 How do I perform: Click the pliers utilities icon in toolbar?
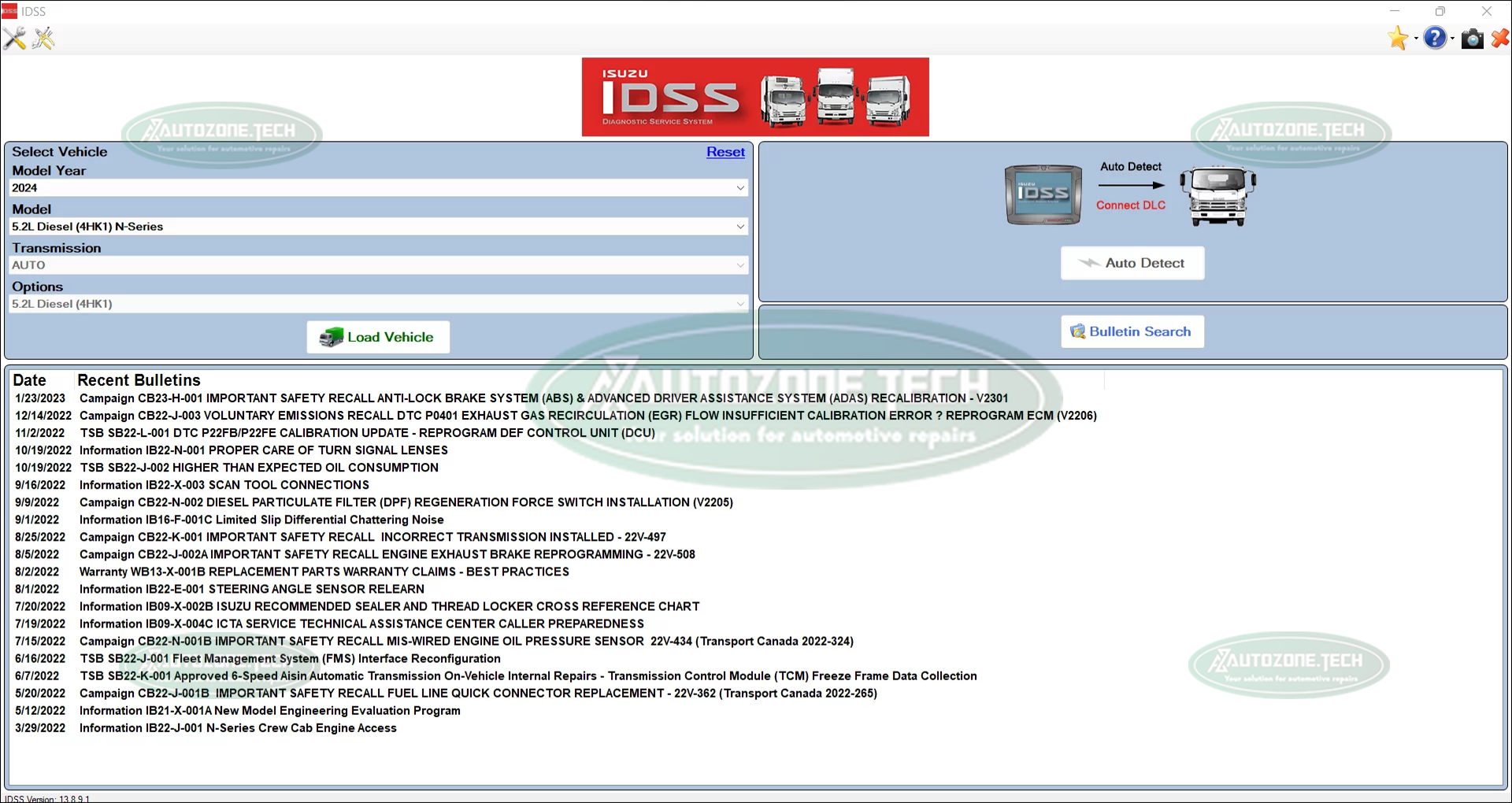(x=43, y=38)
